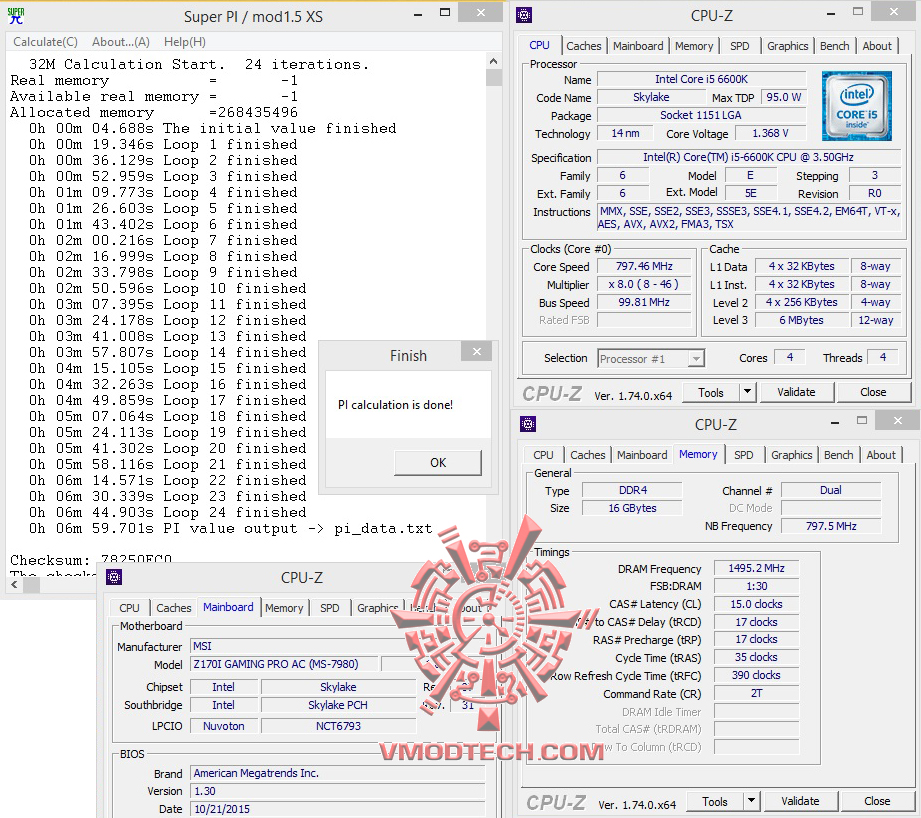Click the Loop 24 finished log line
The width and height of the screenshot is (921, 818).
[x=167, y=513]
